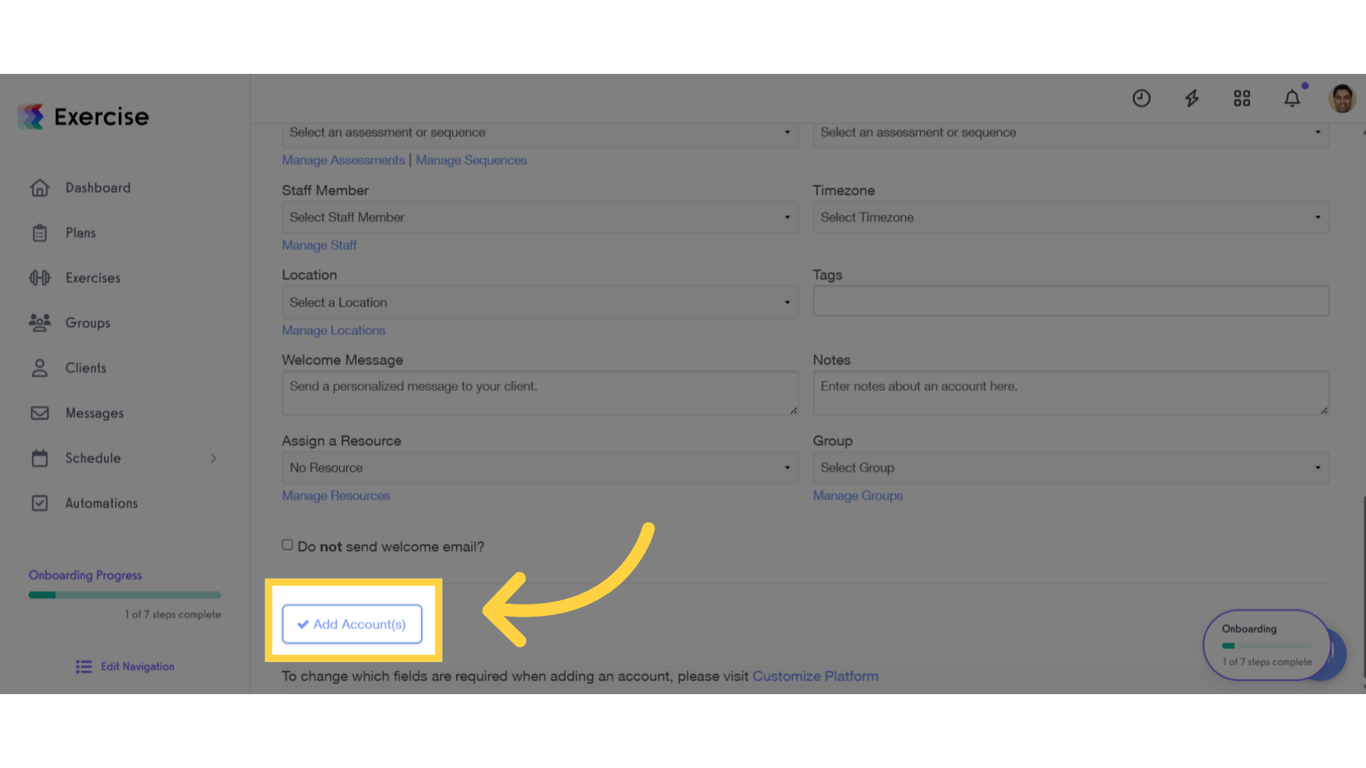Viewport: 1366px width, 768px height.
Task: Click the Onboarding Progress bar
Action: tap(124, 594)
